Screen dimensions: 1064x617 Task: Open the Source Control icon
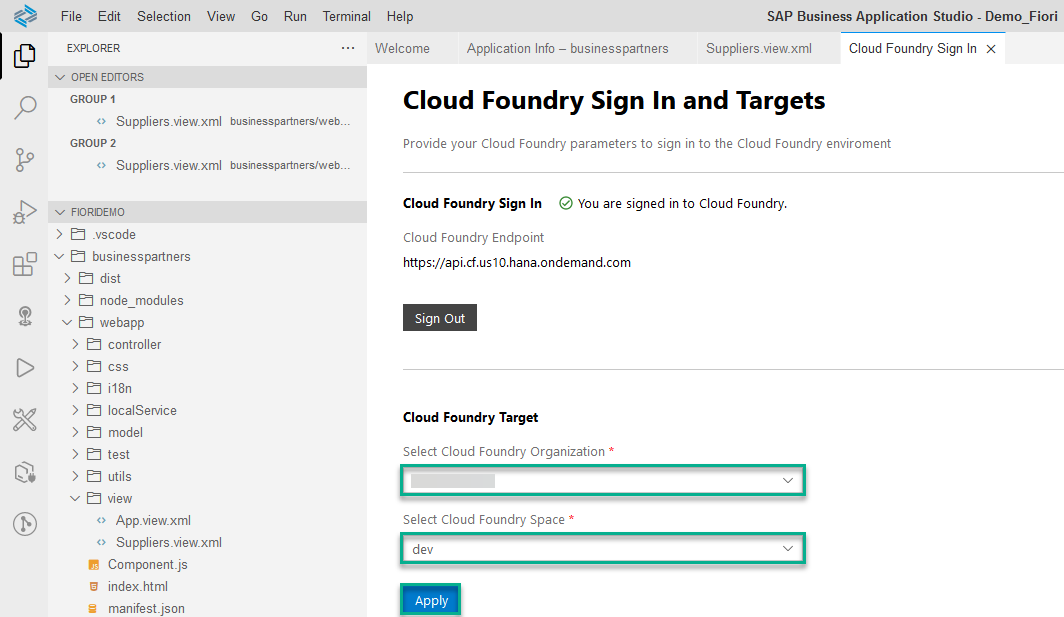pyautogui.click(x=24, y=160)
